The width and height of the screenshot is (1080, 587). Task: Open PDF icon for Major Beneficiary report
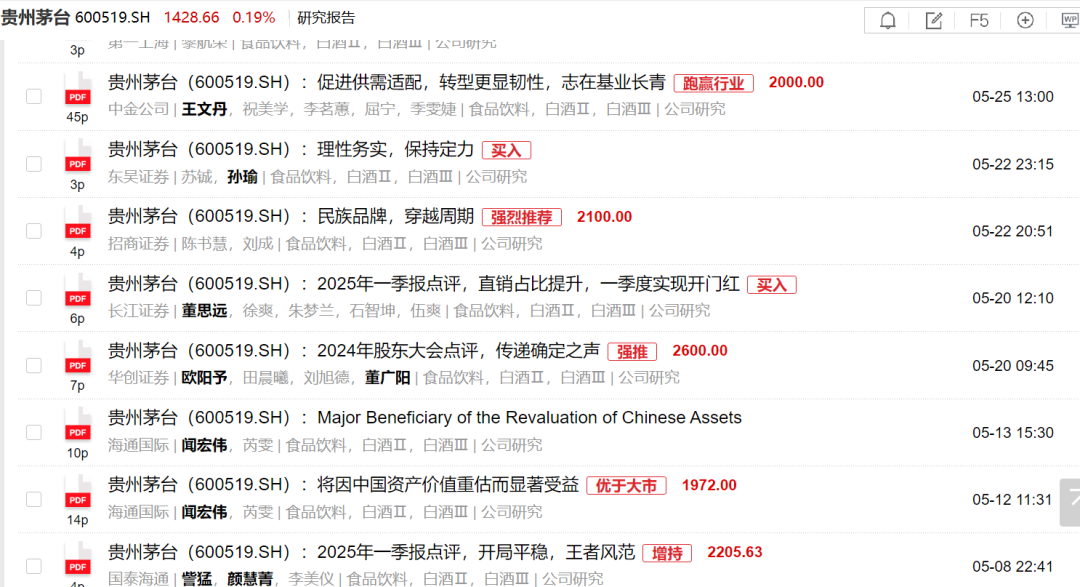78,425
